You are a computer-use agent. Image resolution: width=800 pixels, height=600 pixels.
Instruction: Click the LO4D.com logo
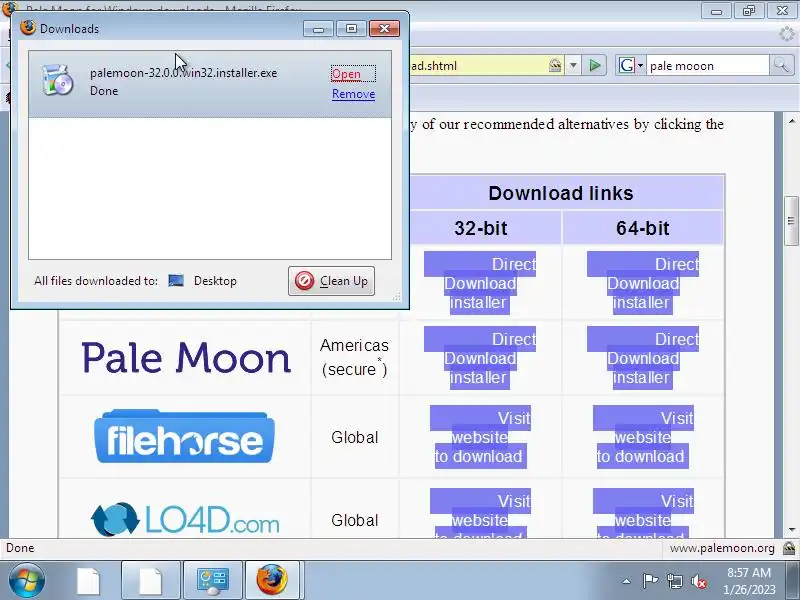[185, 519]
